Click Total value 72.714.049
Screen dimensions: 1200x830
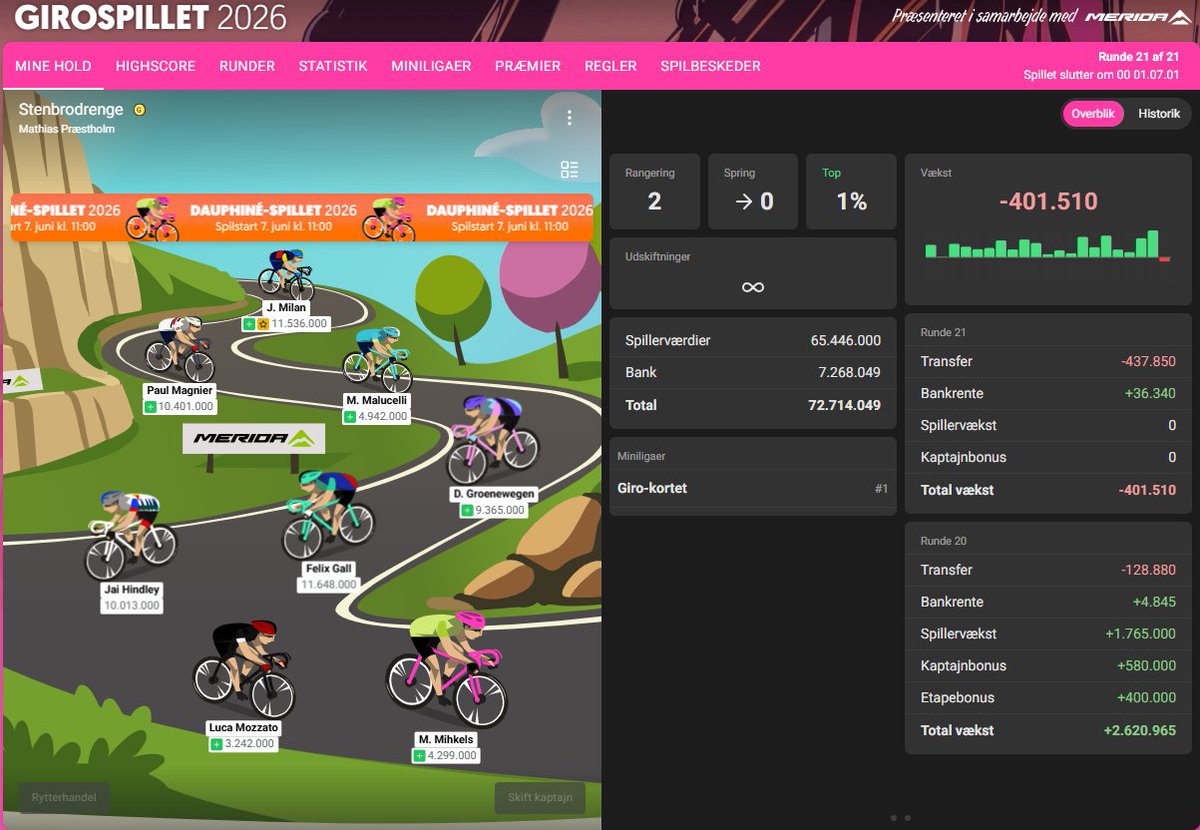pyautogui.click(x=844, y=405)
